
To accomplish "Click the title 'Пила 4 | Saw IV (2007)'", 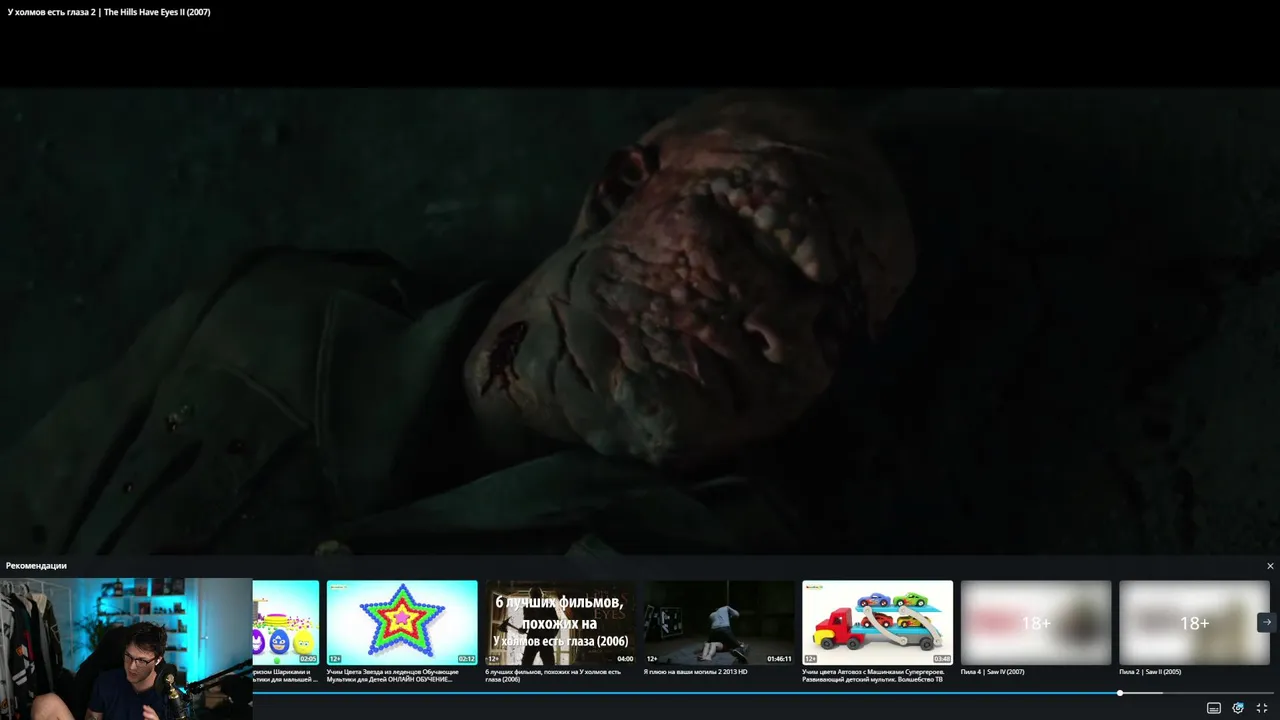I will pyautogui.click(x=993, y=672).
